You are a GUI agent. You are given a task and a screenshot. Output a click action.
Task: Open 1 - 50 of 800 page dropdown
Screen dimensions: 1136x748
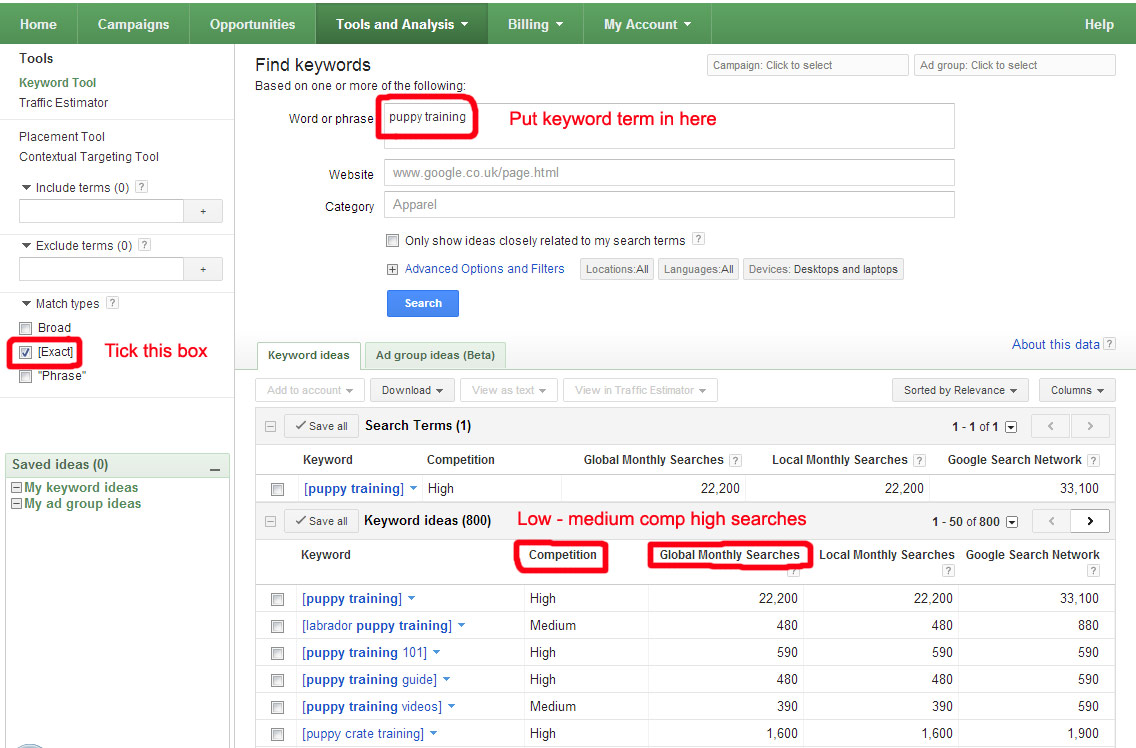[1012, 522]
